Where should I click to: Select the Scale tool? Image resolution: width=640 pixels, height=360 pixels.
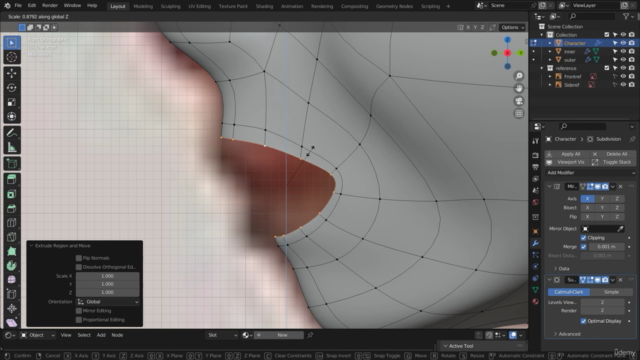click(11, 102)
